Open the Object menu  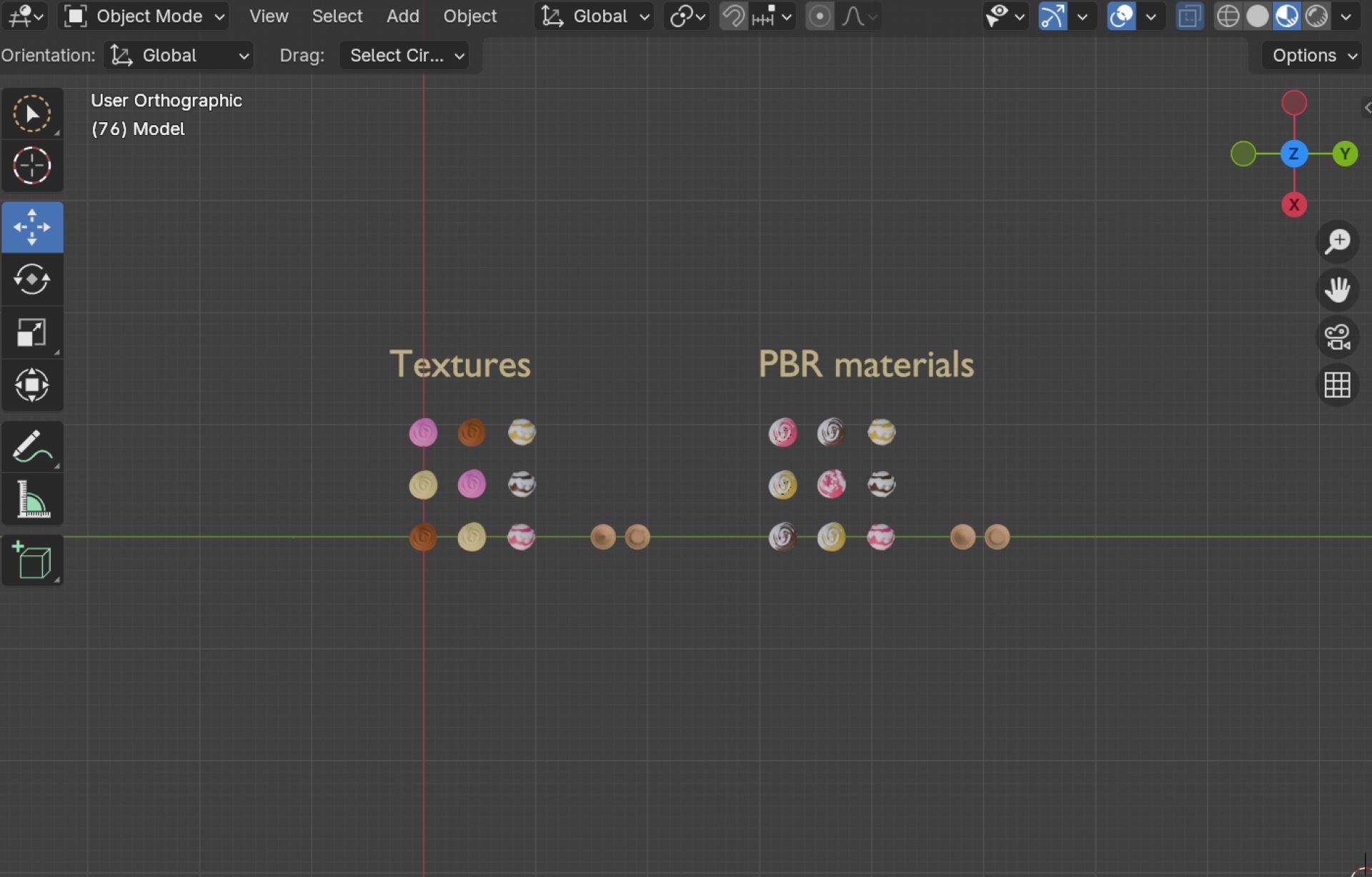(x=469, y=16)
